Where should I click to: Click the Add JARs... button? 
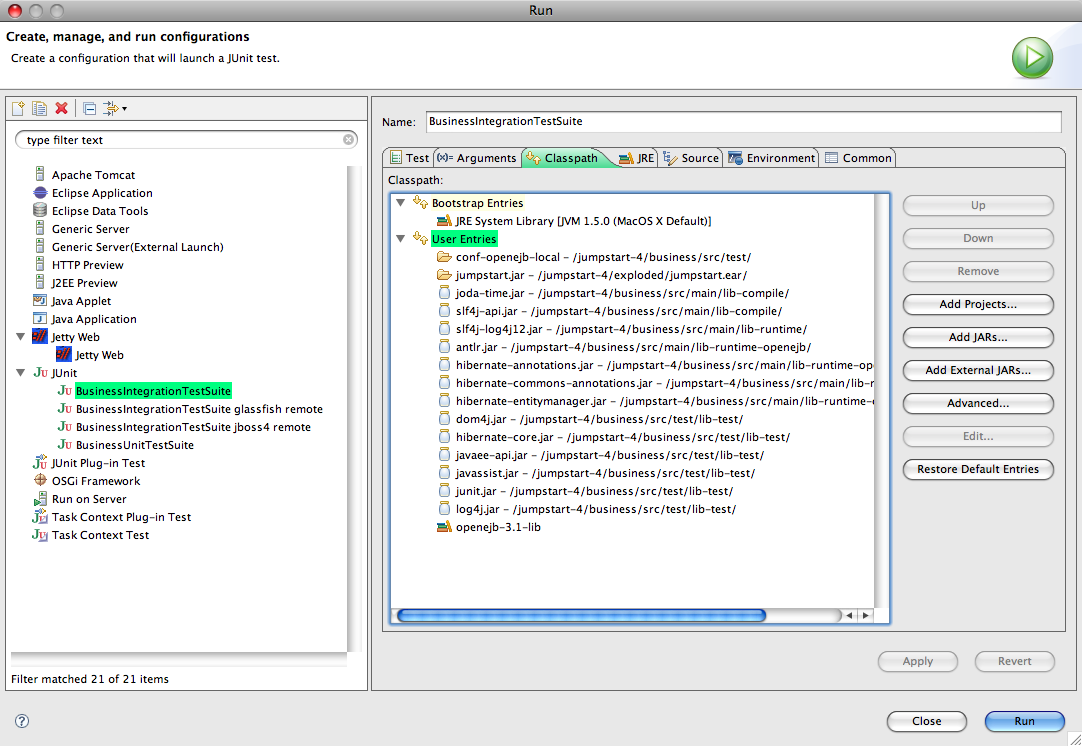pyautogui.click(x=978, y=337)
